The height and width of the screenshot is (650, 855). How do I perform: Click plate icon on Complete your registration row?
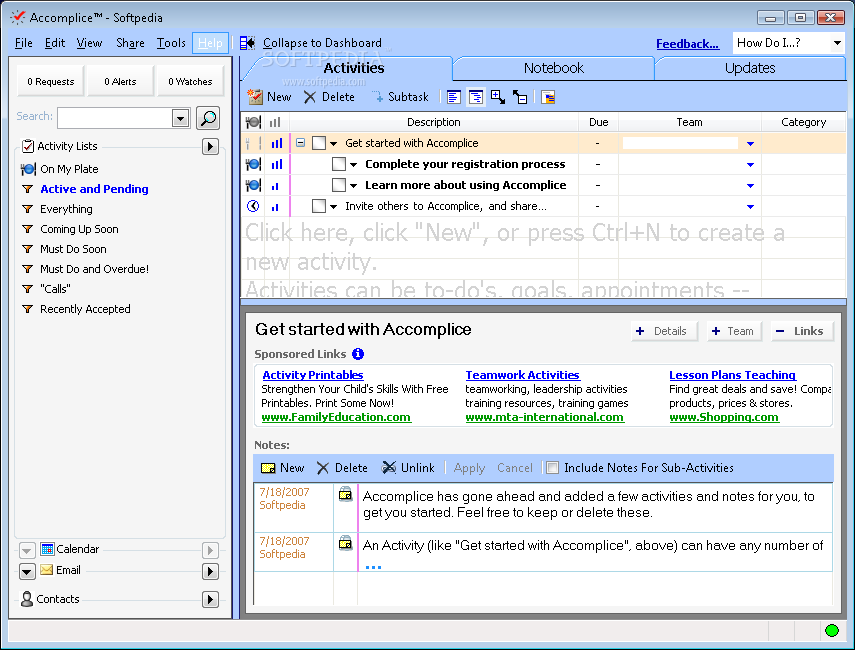253,164
